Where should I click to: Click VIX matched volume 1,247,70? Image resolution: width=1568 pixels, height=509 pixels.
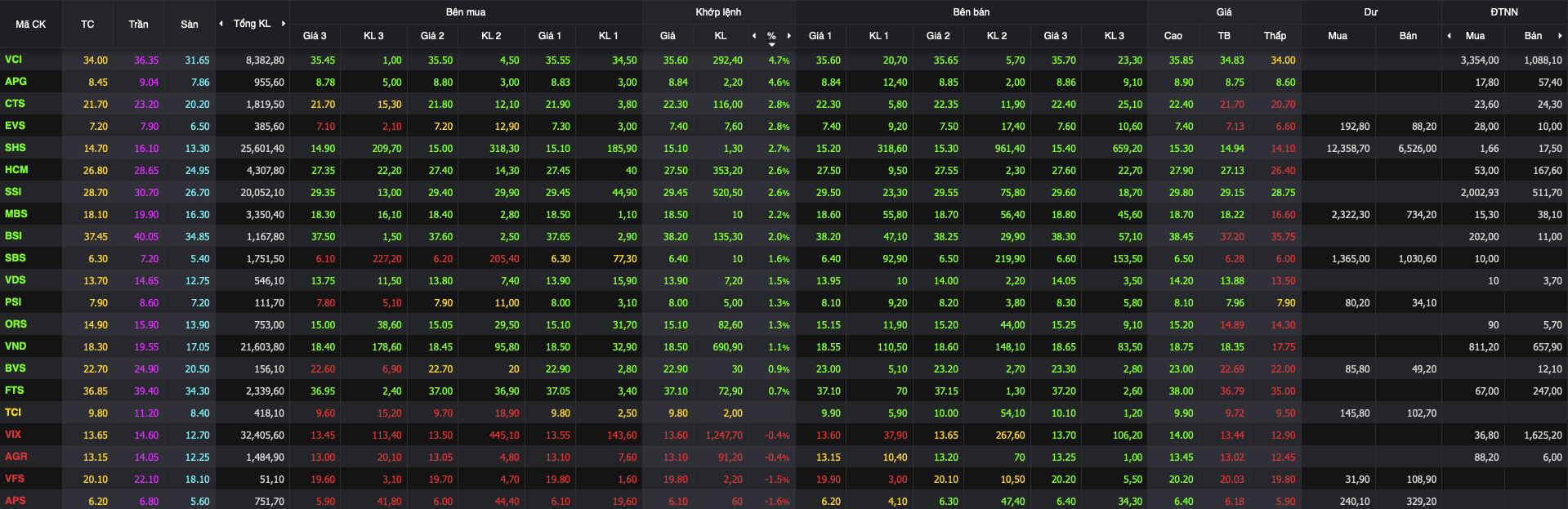[725, 435]
